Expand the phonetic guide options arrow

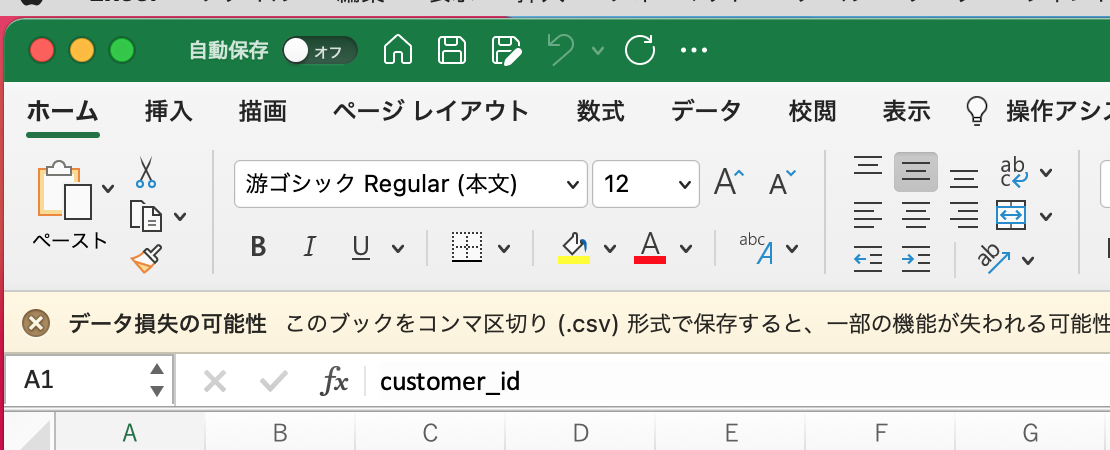pyautogui.click(x=792, y=248)
